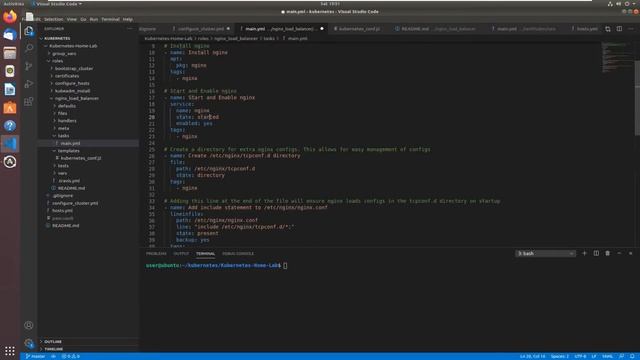Split the editor to the right
The width and height of the screenshot is (640, 360).
click(x=619, y=29)
